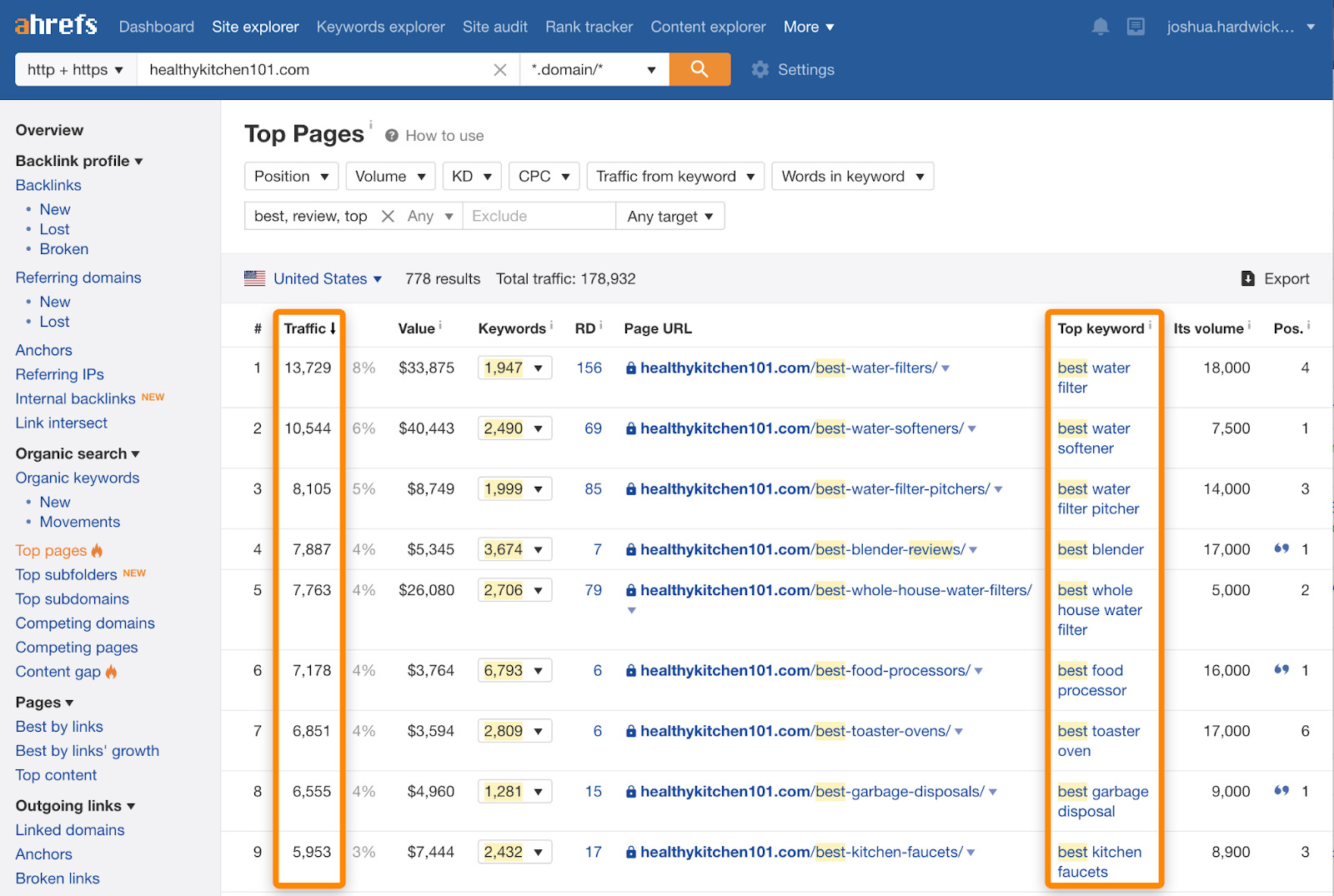
Task: Open the Keywords explorer menu item
Action: (x=380, y=26)
